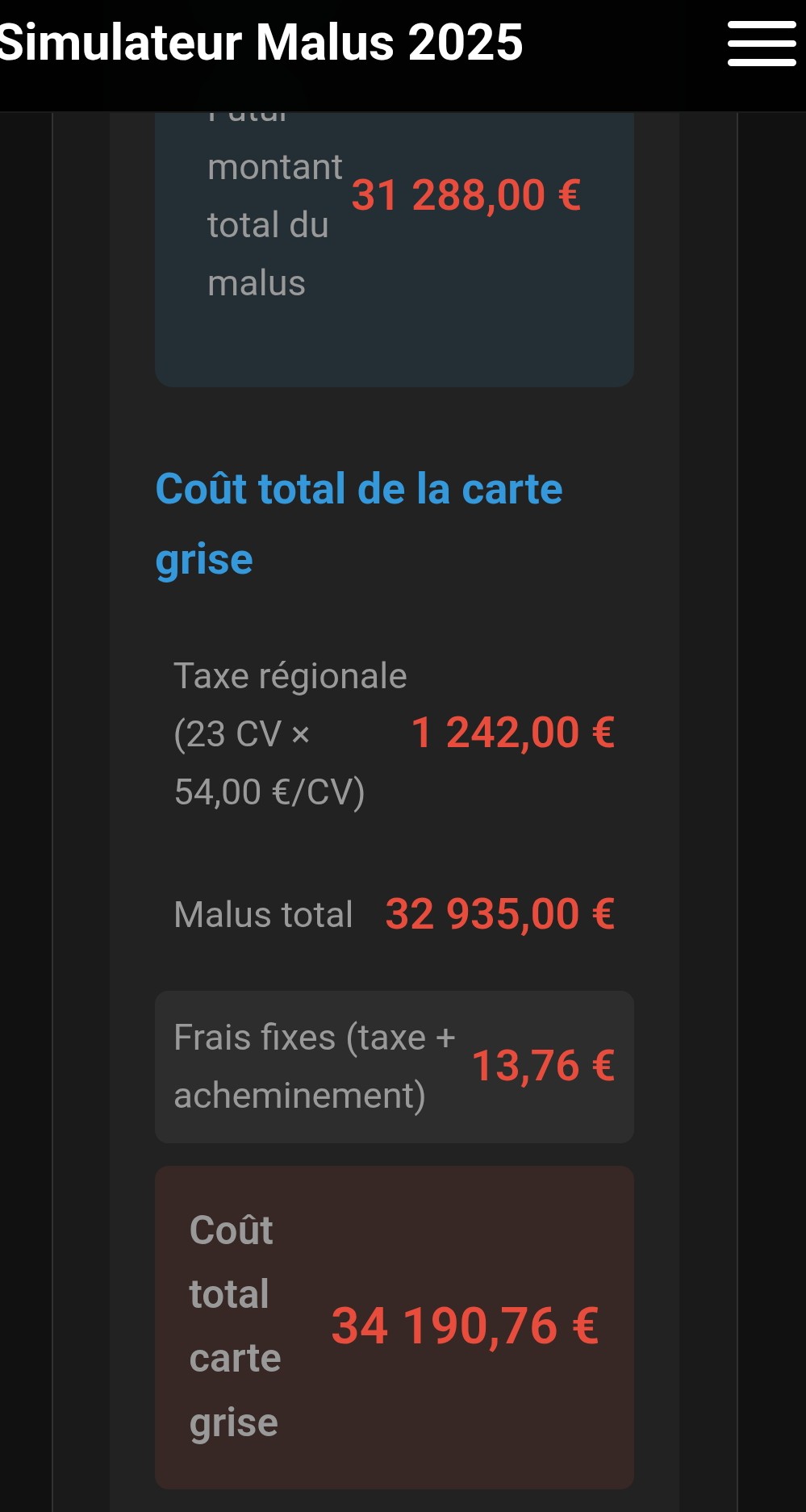Click the 31 288,00 € malus amount
This screenshot has width=806, height=1512.
(x=466, y=195)
